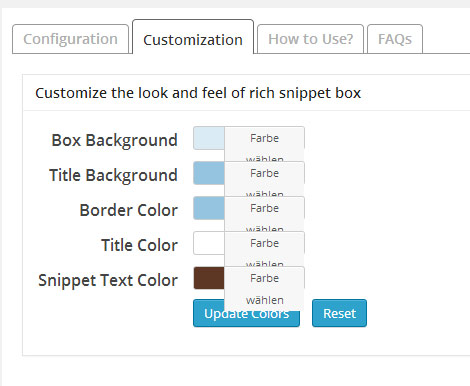The image size is (470, 386).
Task: Click the Reset button
Action: point(339,313)
